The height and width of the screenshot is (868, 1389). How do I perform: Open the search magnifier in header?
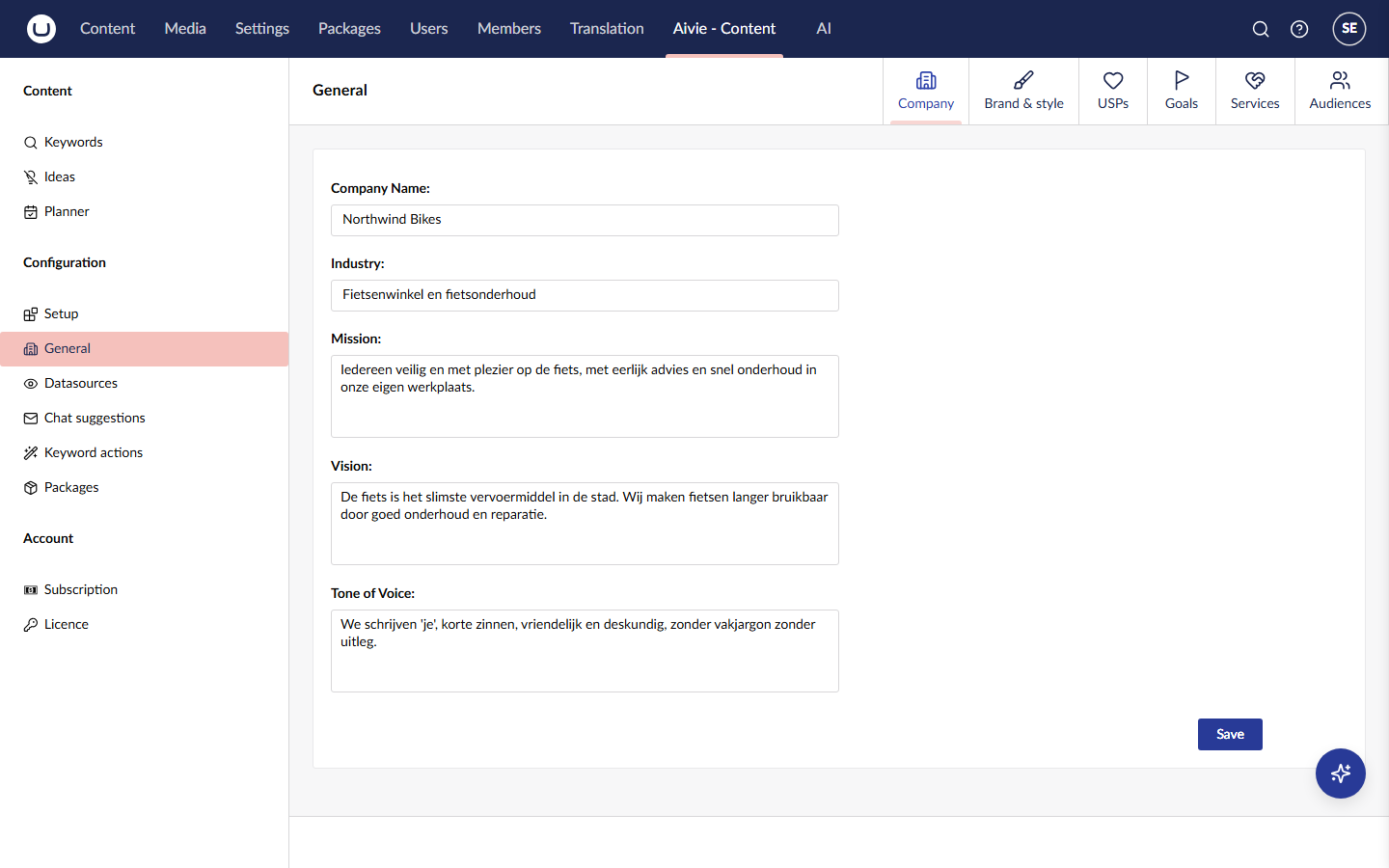tap(1261, 29)
